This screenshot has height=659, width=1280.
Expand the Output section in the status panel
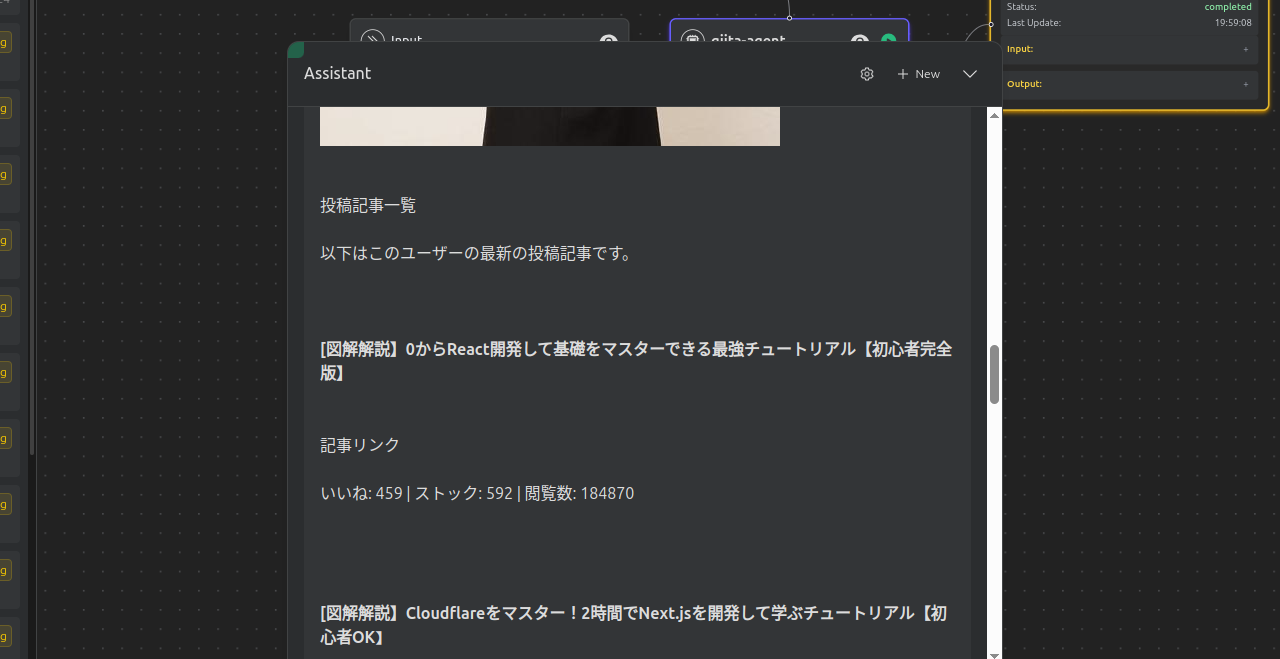point(1245,84)
